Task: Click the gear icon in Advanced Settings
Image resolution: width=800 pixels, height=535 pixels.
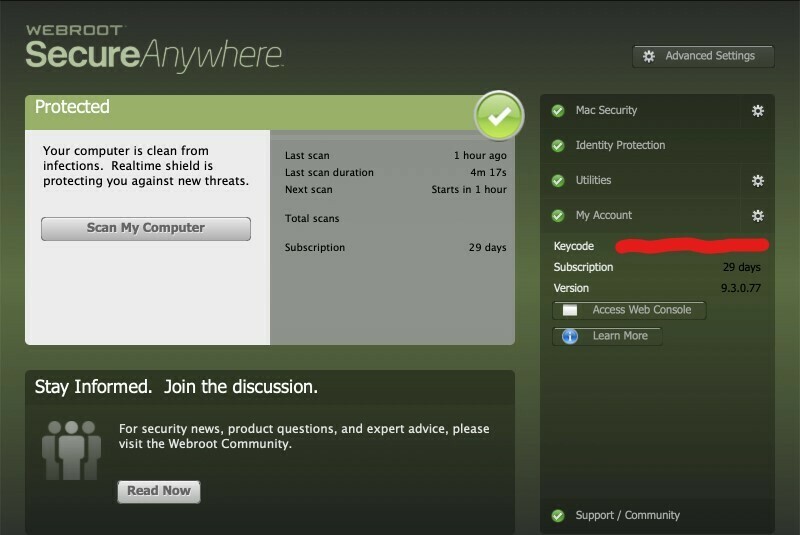Action: pos(648,56)
